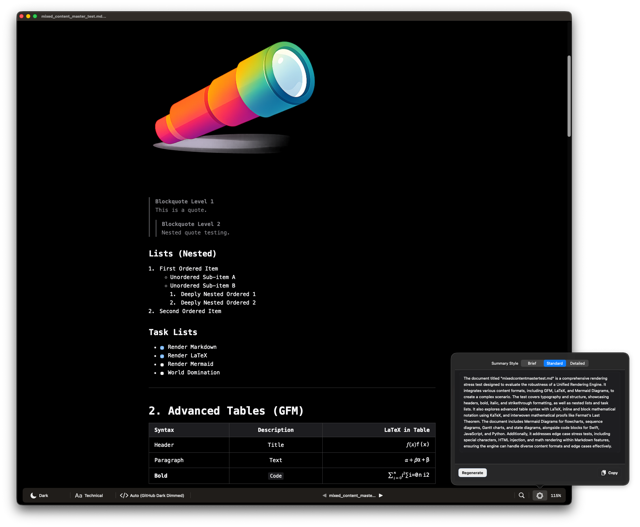
Task: Toggle the AI summary icon in bottom bar
Action: click(540, 495)
